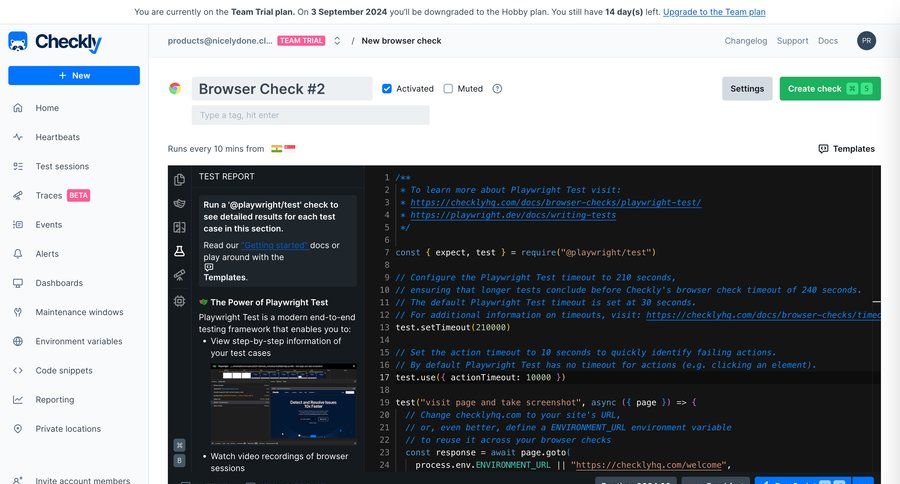Viewport: 900px width, 484px height.
Task: Open the files panel icon in editor
Action: coord(180,180)
